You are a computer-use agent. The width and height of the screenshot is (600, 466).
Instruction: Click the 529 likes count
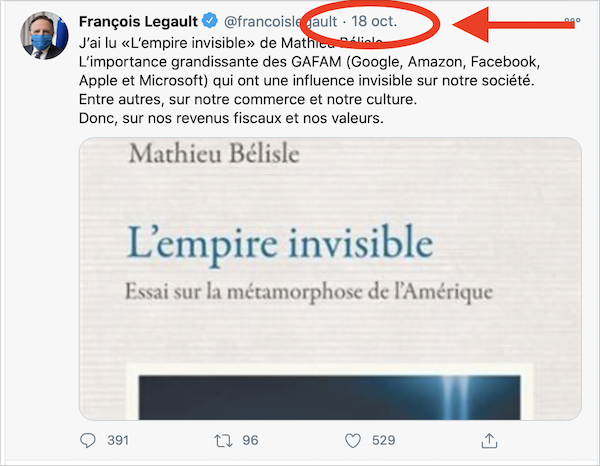(382, 440)
